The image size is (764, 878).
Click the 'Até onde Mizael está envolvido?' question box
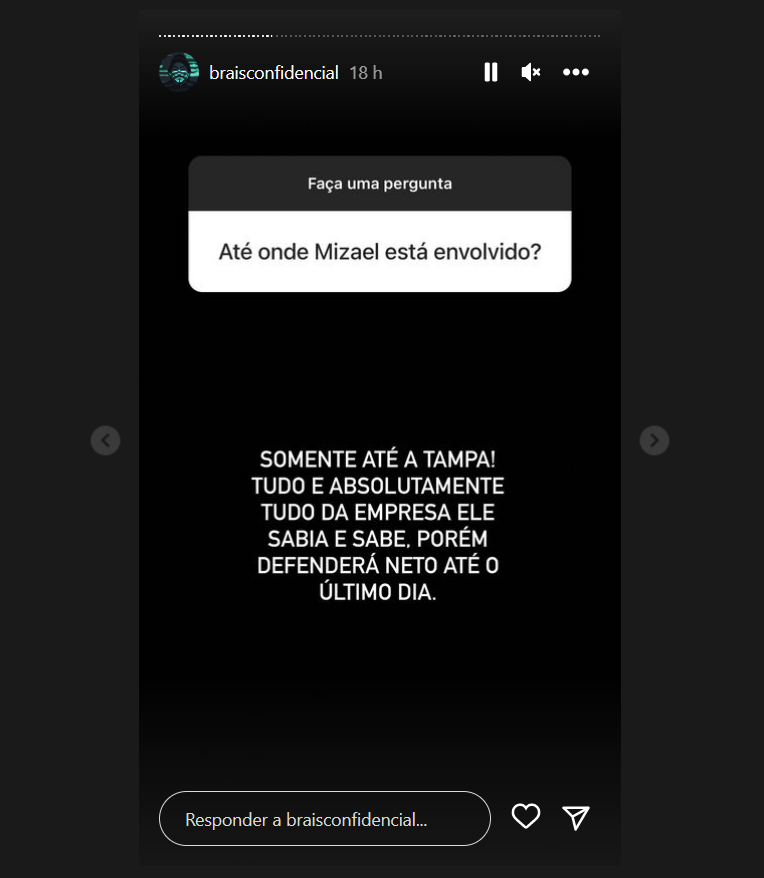pyautogui.click(x=380, y=251)
